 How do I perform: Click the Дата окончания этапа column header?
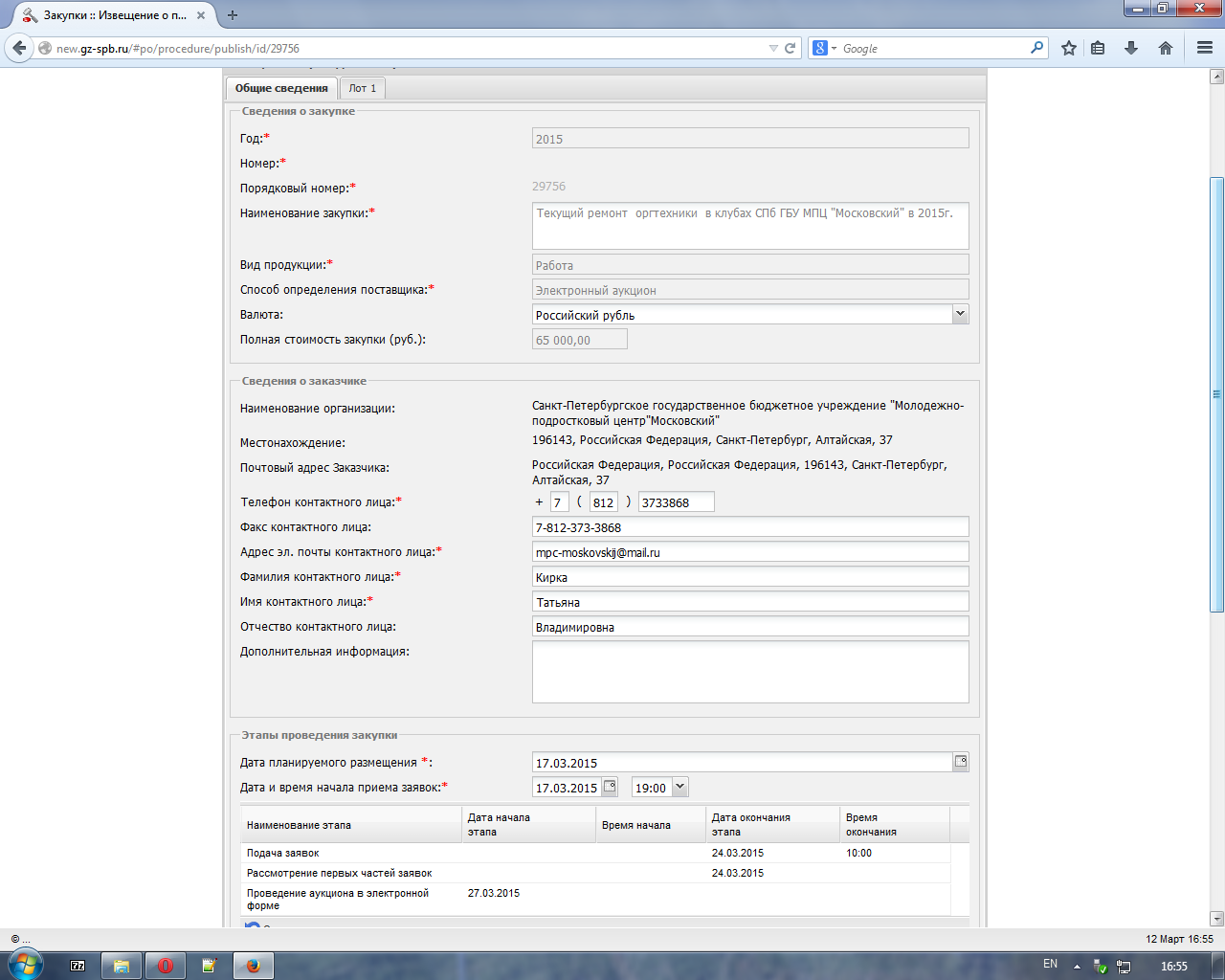point(772,825)
